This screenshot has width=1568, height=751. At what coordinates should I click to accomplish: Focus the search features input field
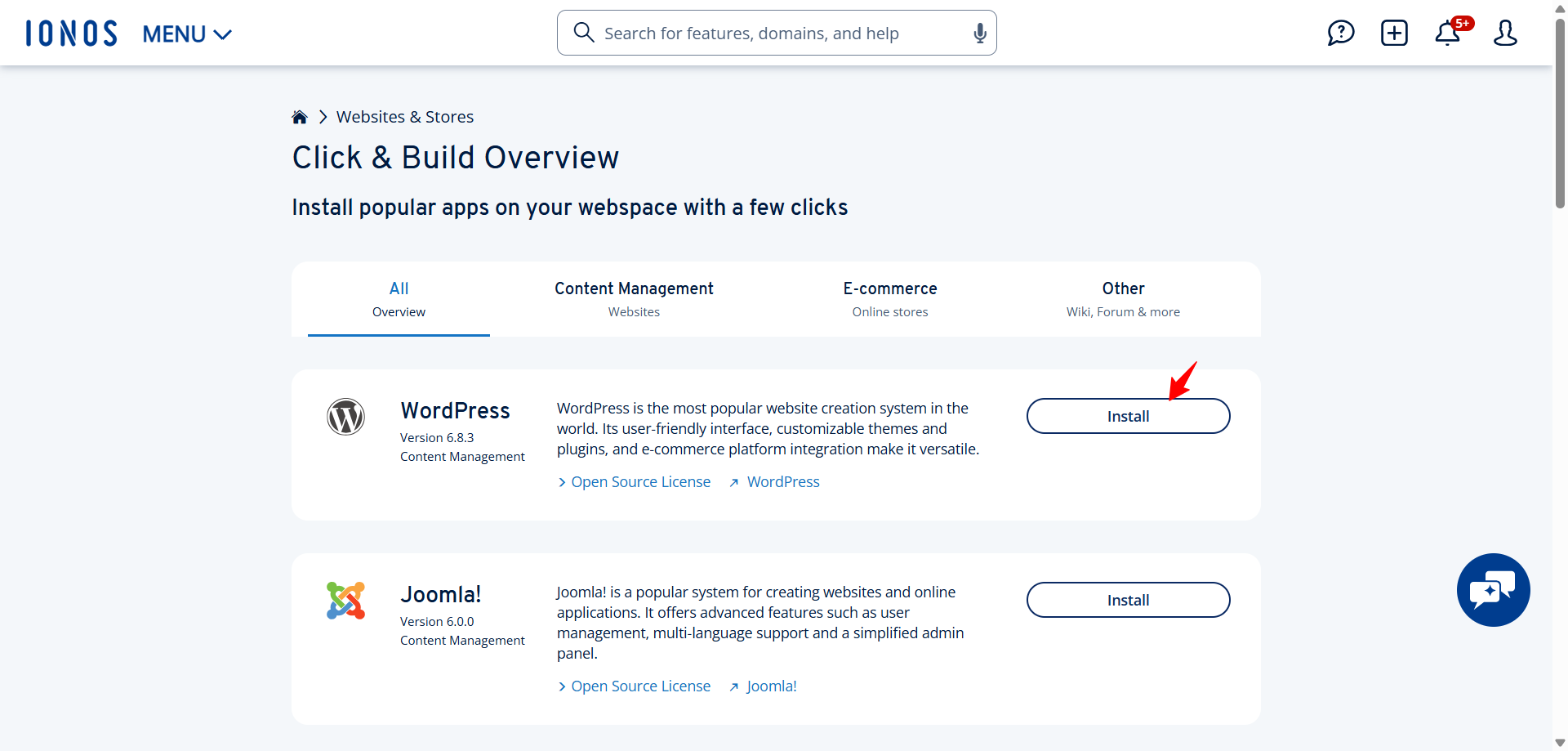776,33
